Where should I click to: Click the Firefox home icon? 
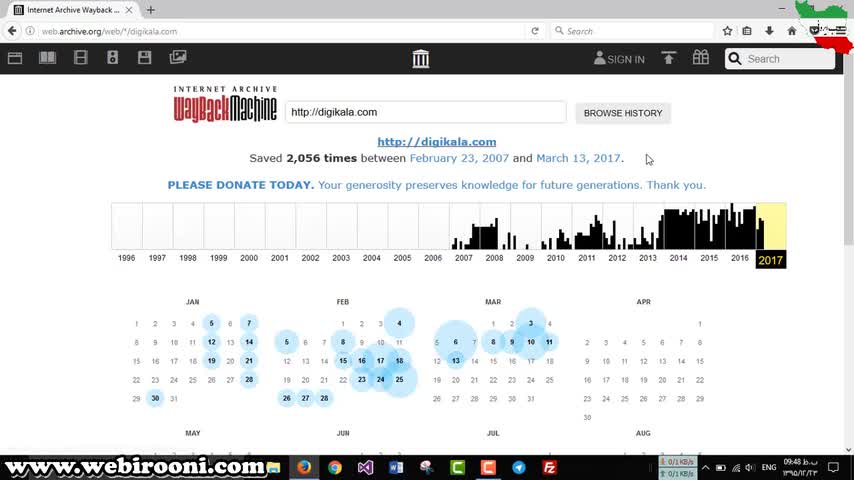click(792, 31)
